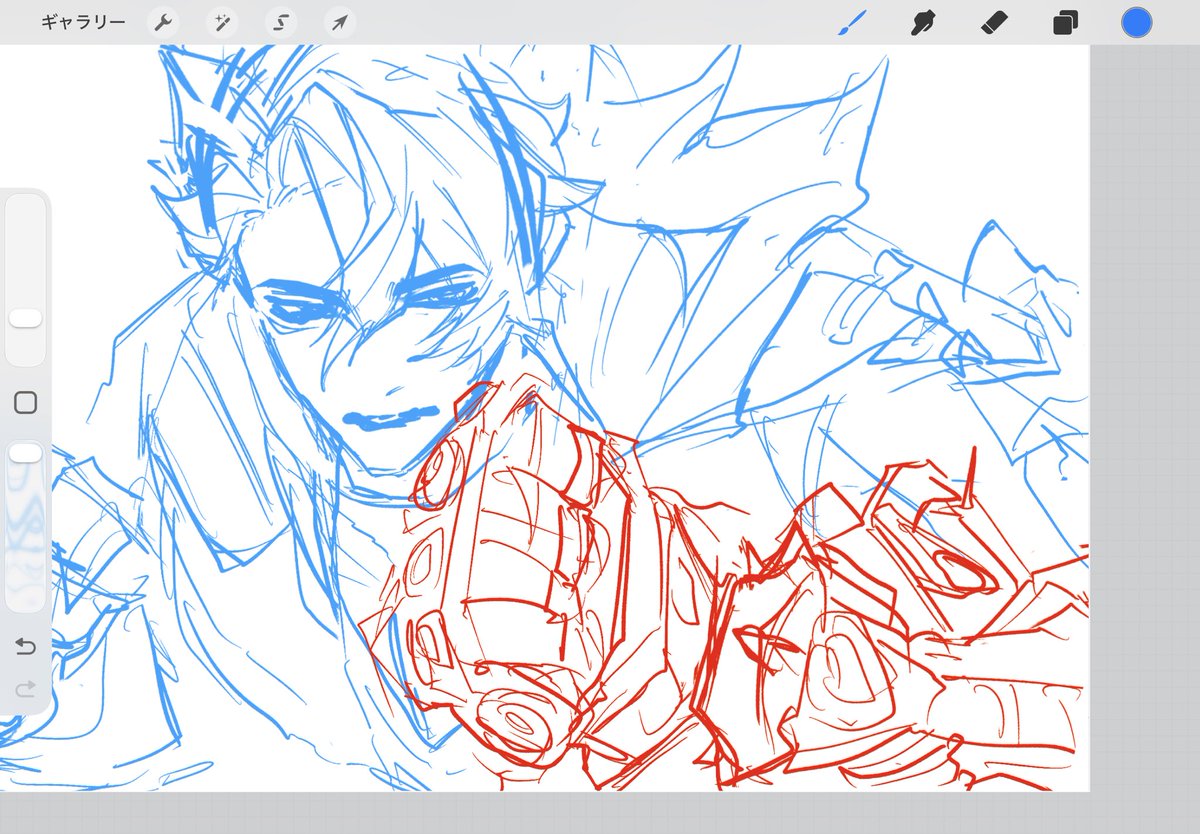This screenshot has height=834, width=1200.
Task: Select the Eraser tool
Action: 994,22
